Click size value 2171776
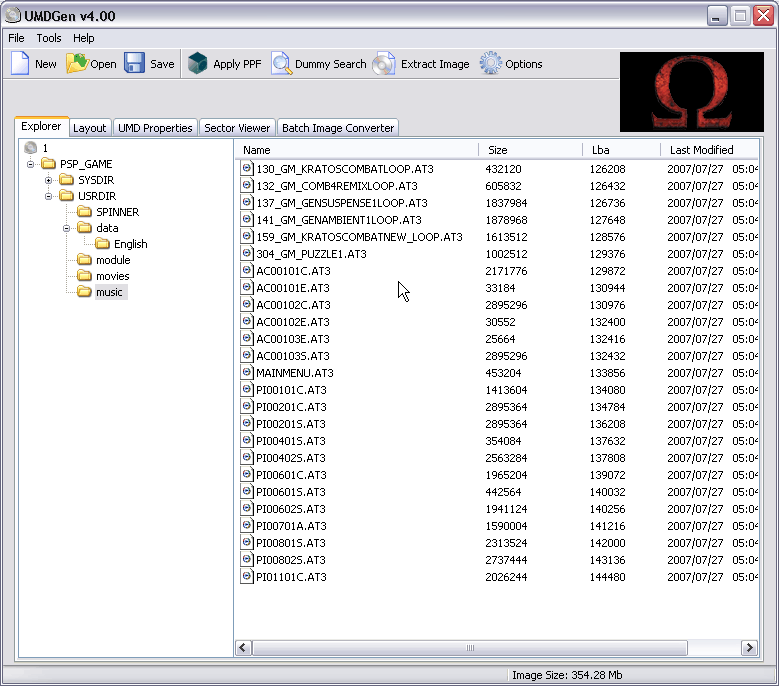 pos(506,271)
